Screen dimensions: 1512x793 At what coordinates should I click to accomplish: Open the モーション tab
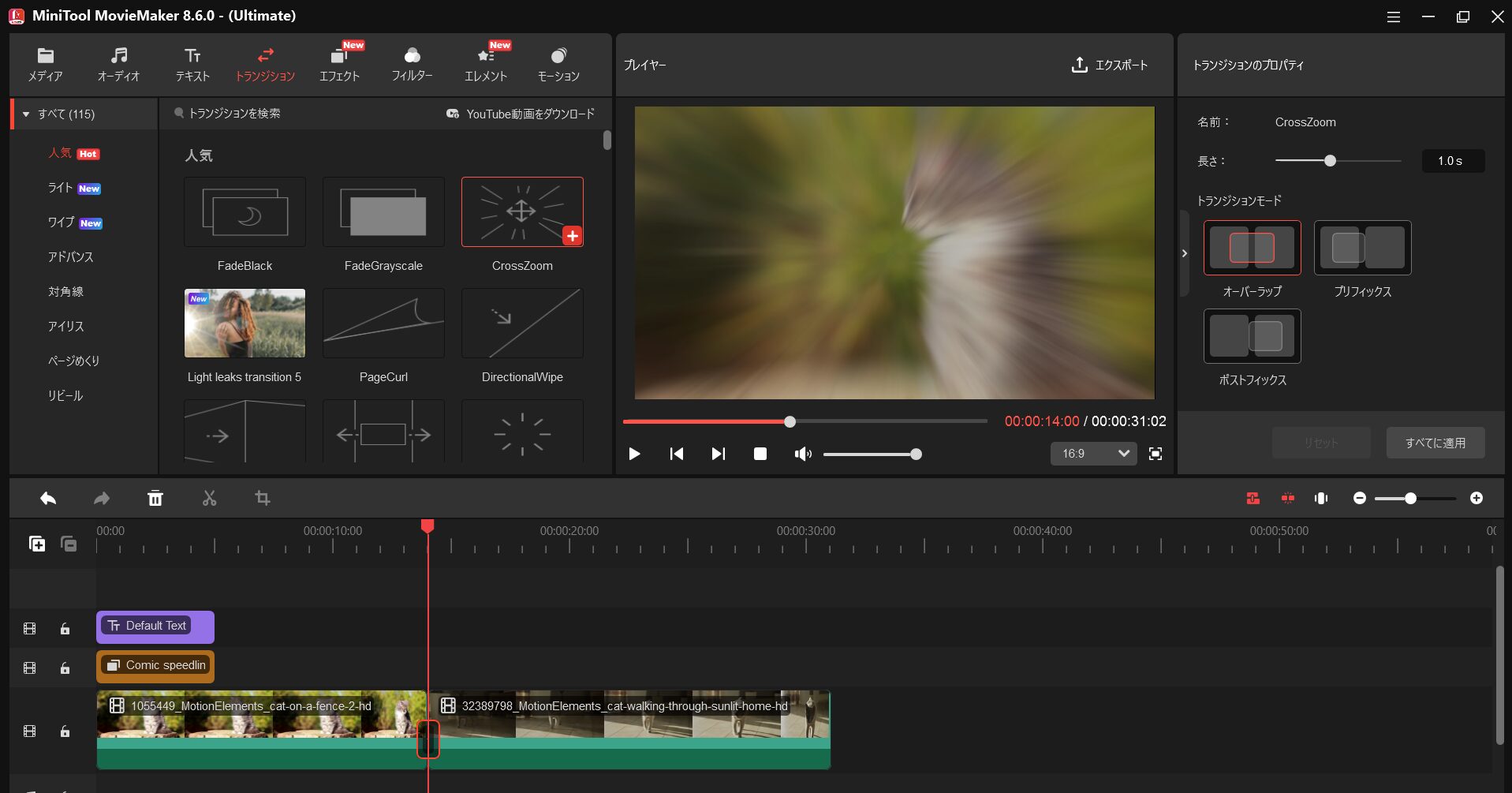click(x=558, y=65)
